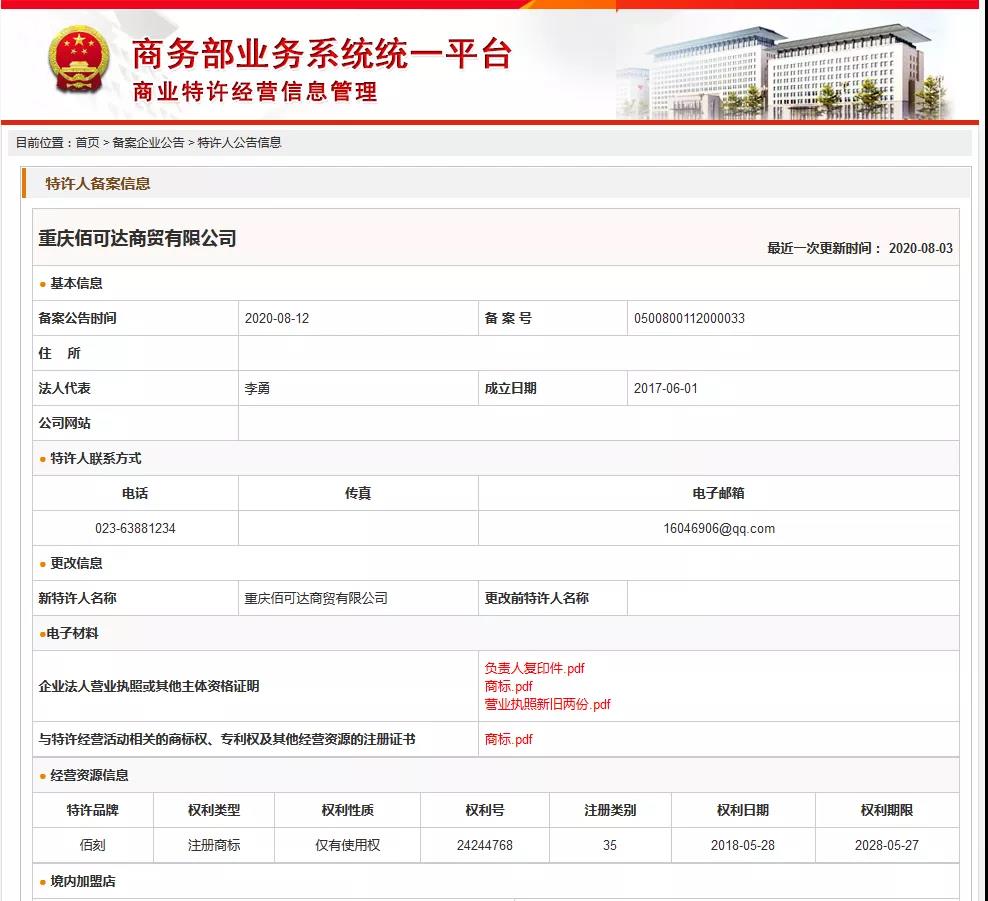Select the filing number 0500800112000033
This screenshot has height=901, width=988.
(x=689, y=318)
